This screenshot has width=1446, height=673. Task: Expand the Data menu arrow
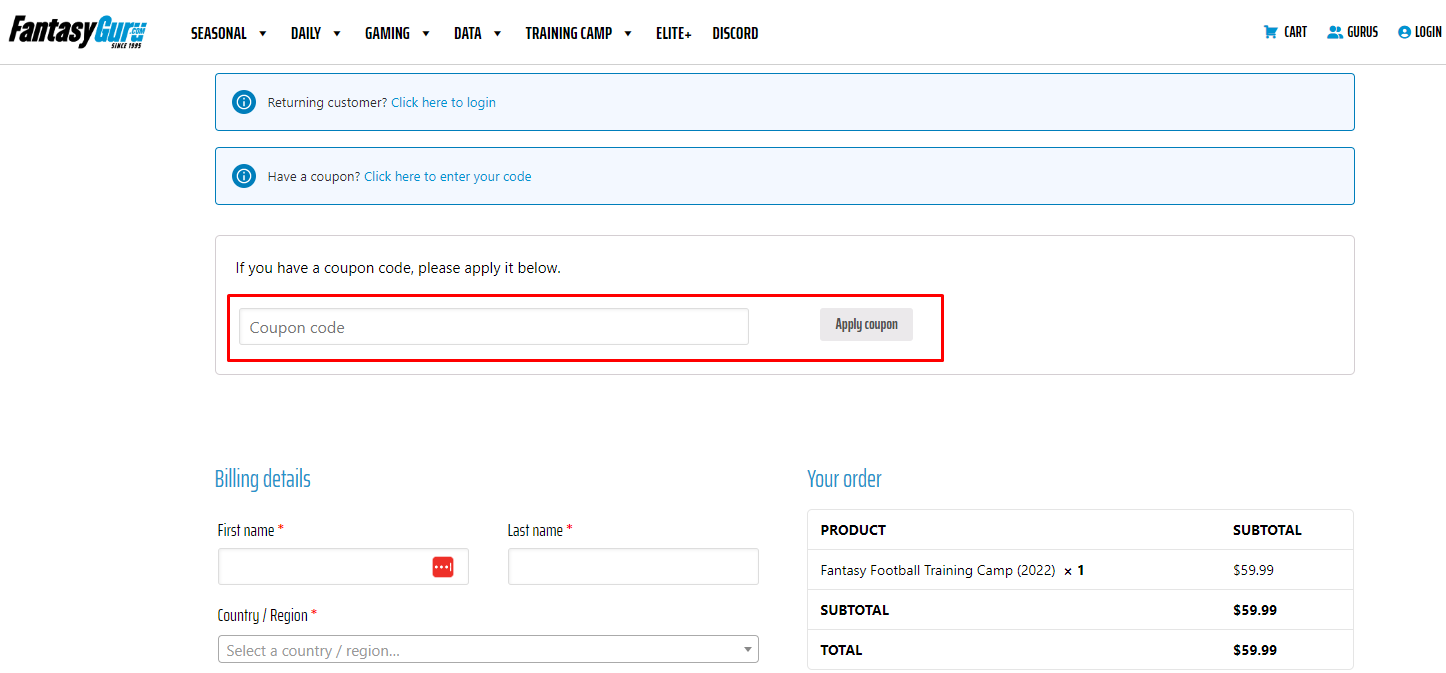coord(498,33)
